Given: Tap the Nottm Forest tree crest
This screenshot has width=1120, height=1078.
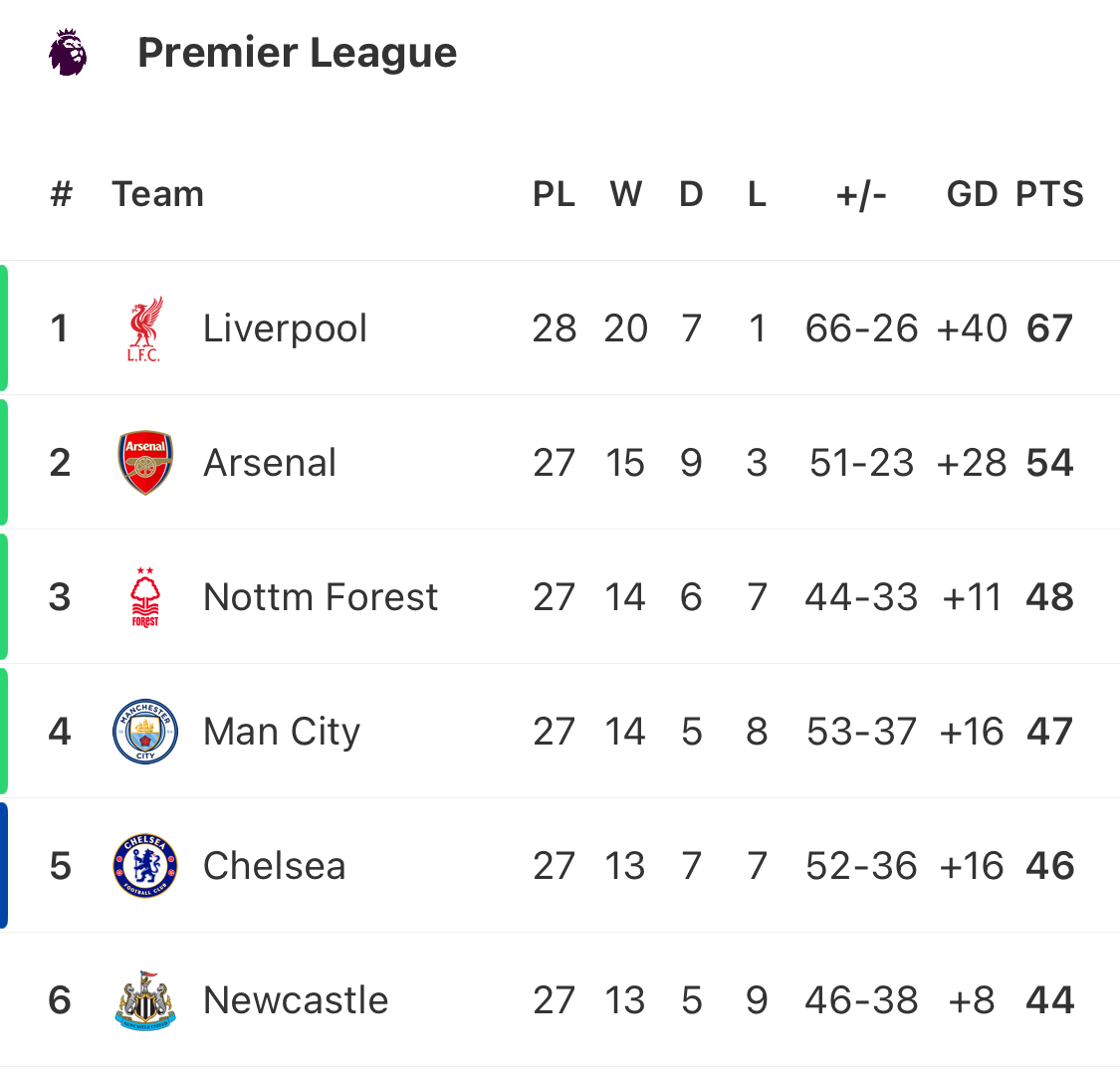Looking at the screenshot, I should [x=145, y=597].
